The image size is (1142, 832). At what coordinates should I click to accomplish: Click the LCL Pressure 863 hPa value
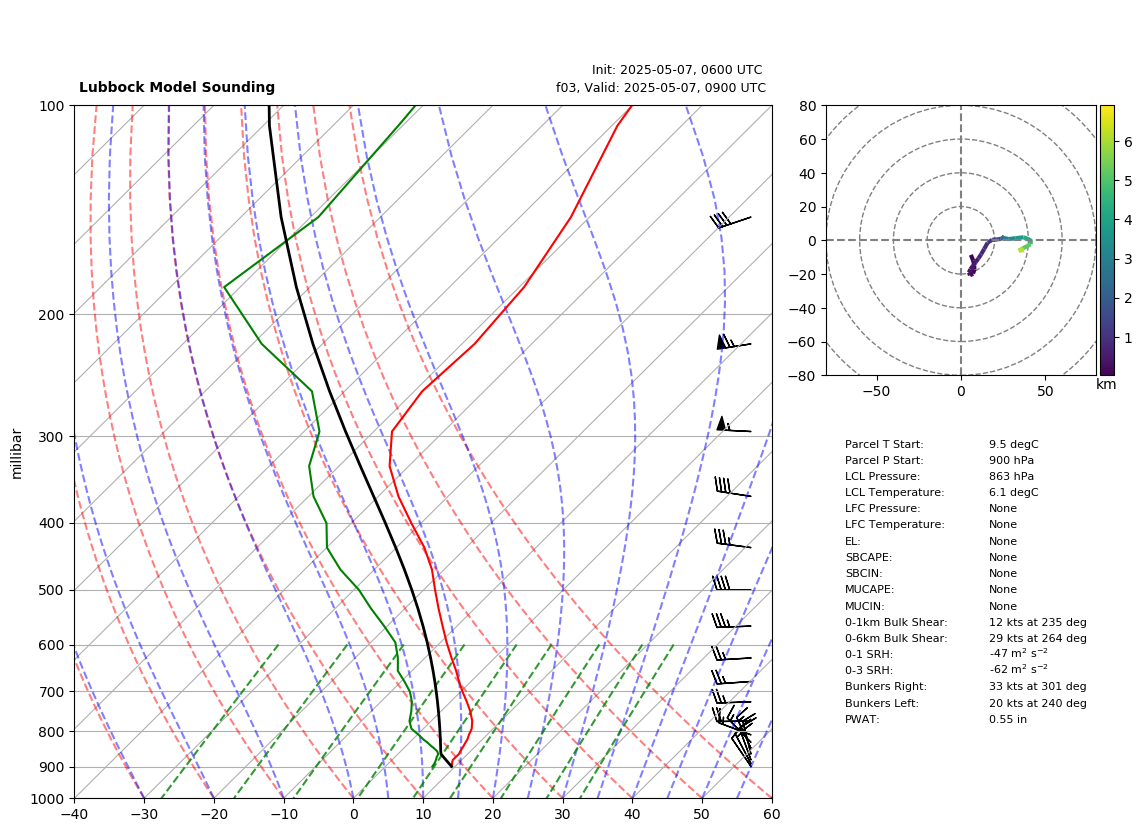[x=1011, y=476]
